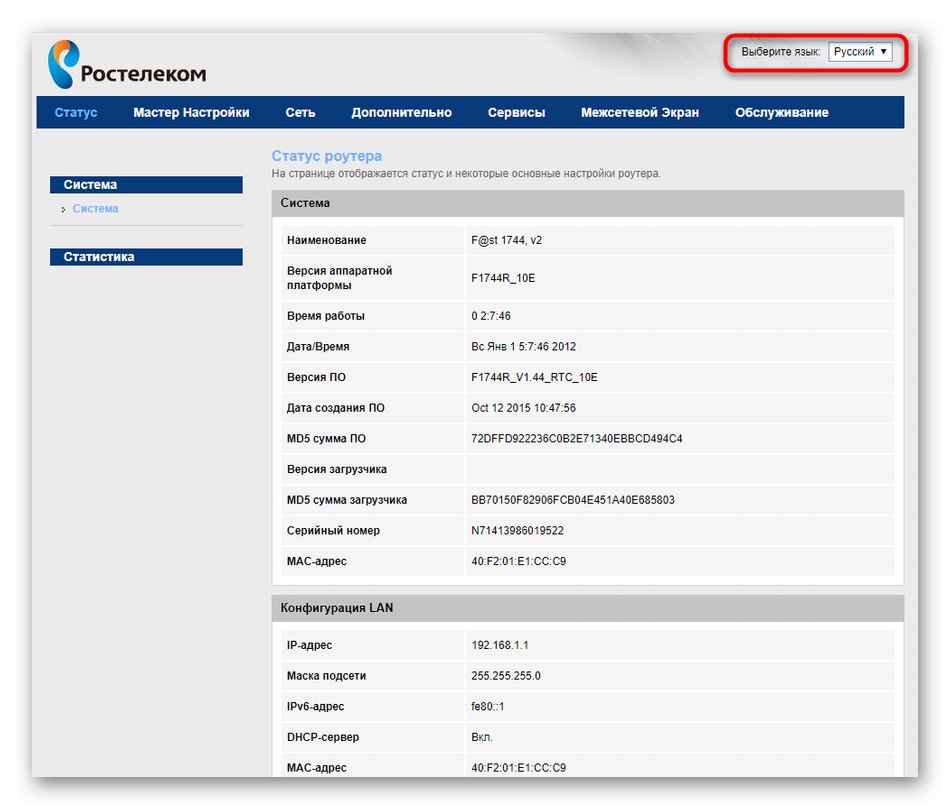Select hardware version value F1744R_10E
Viewport: 950px width, 809px height.
pyautogui.click(x=503, y=278)
